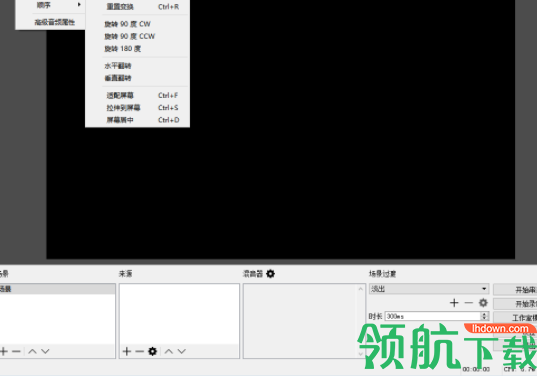Choose 垂直翻转 from the transform menu
The width and height of the screenshot is (537, 376).
137,78
